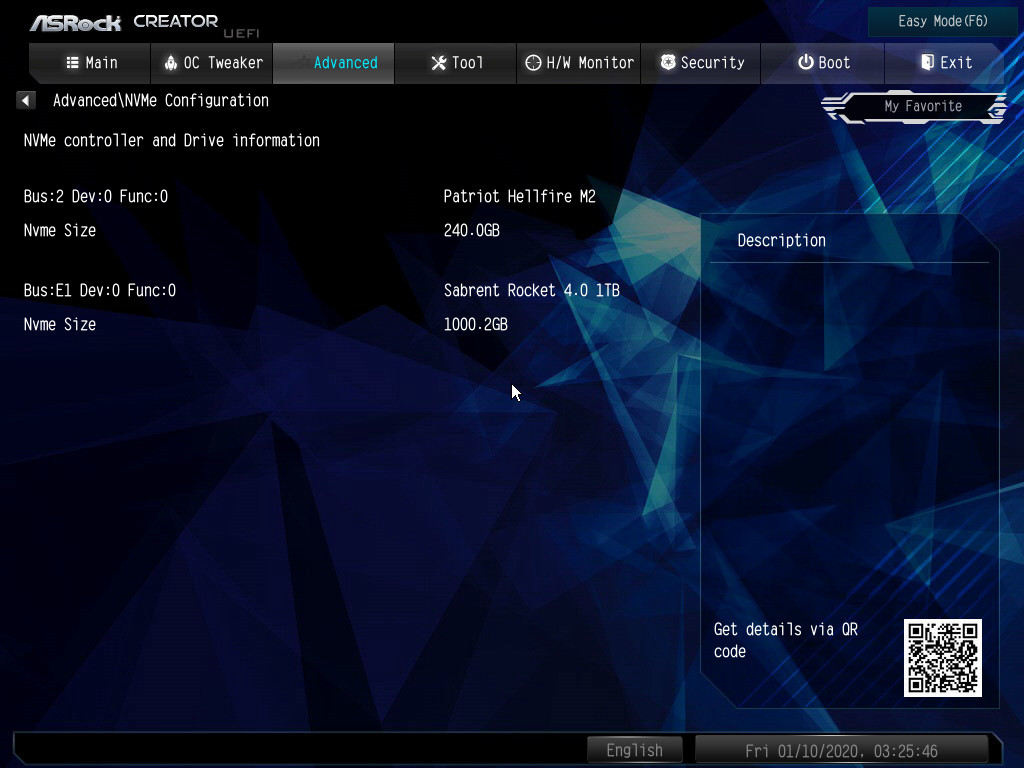
Task: Go back using the left arrow icon
Action: pyautogui.click(x=26, y=100)
